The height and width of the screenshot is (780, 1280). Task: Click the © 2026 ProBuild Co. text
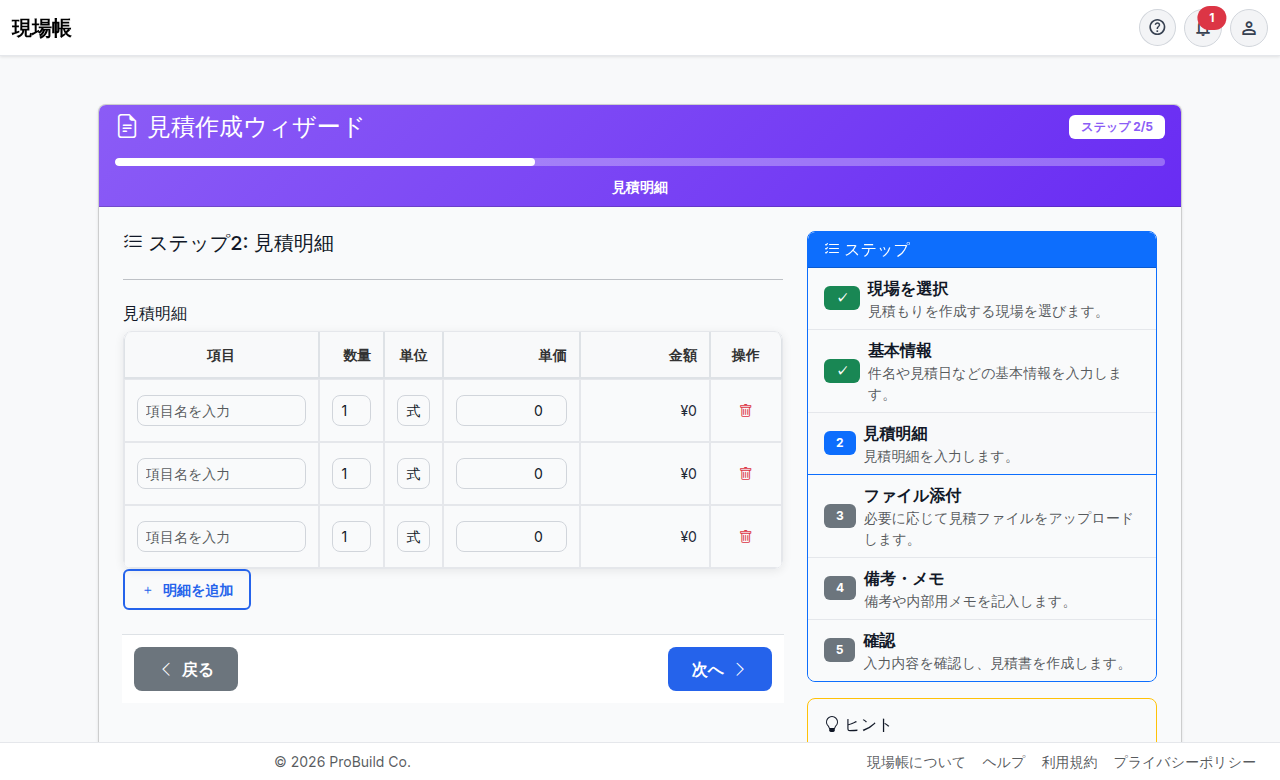pyautogui.click(x=343, y=762)
